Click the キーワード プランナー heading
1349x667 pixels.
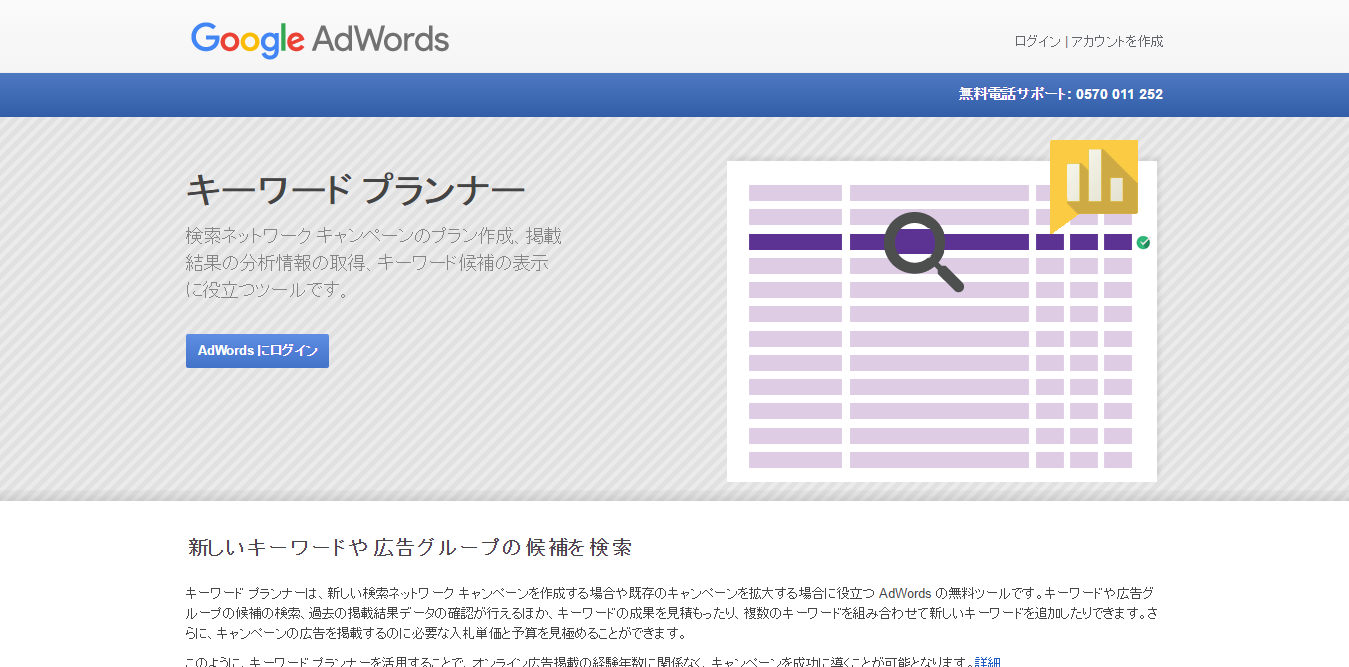point(356,189)
